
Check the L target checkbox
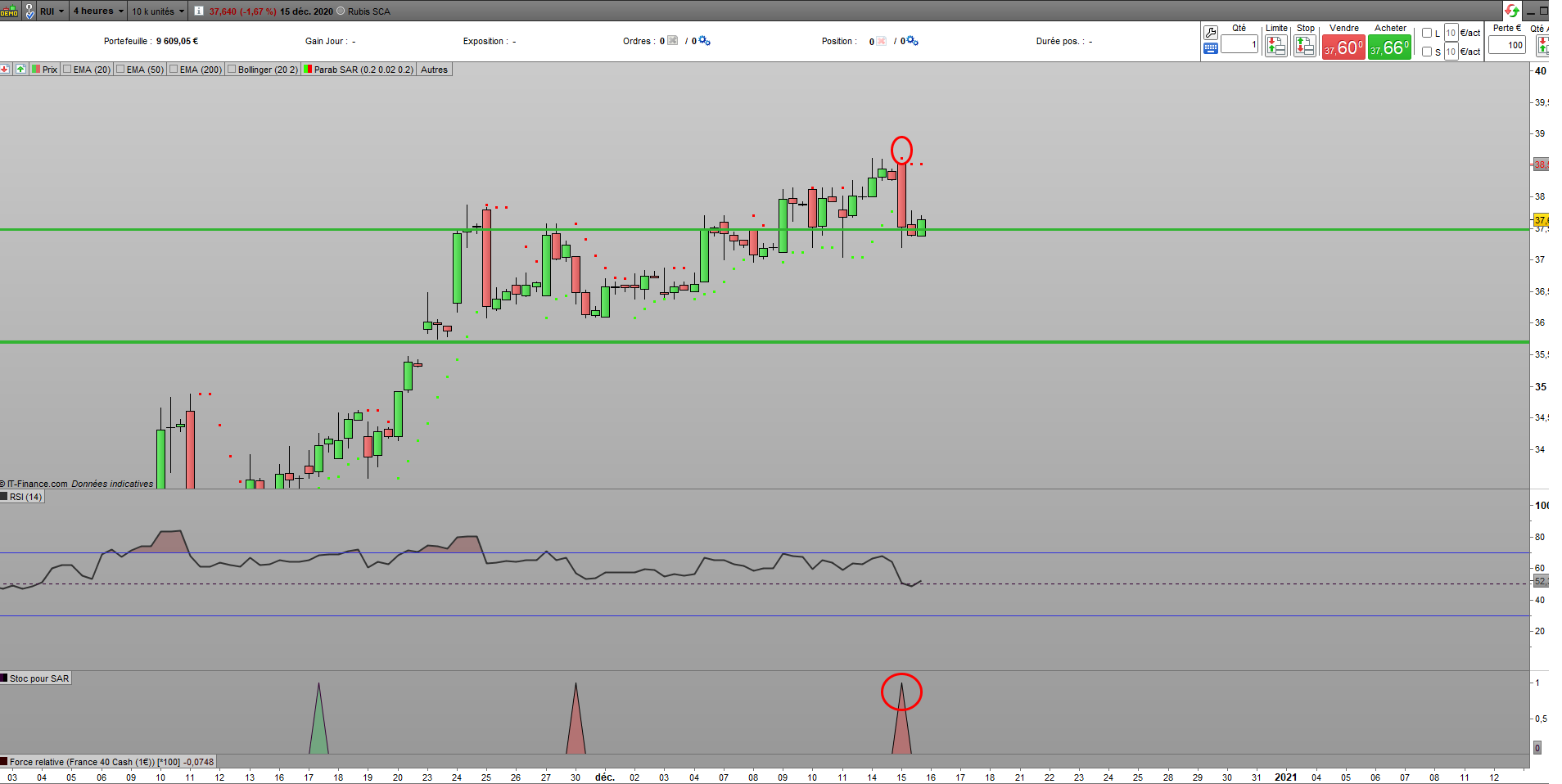pos(1427,33)
